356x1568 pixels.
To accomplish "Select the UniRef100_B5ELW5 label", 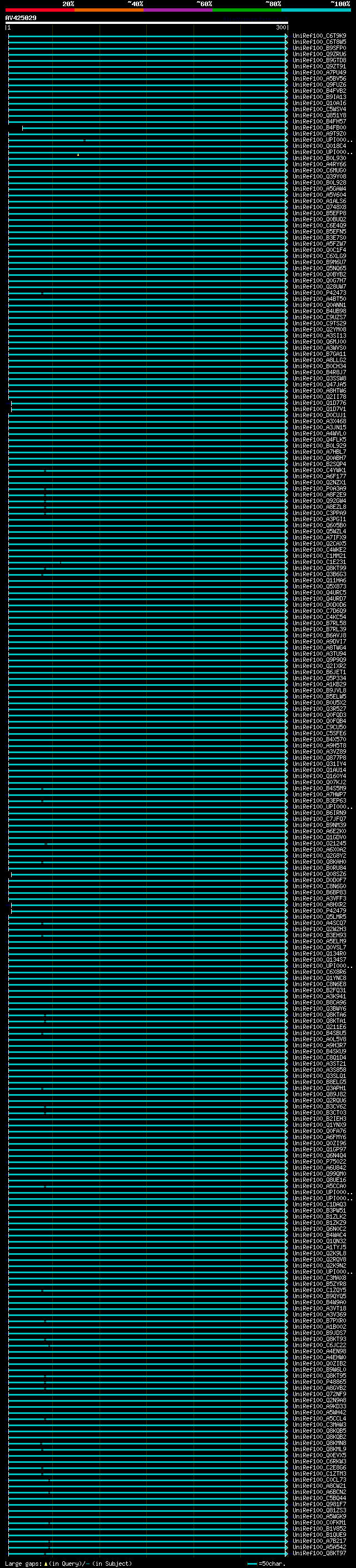I will [319, 697].
